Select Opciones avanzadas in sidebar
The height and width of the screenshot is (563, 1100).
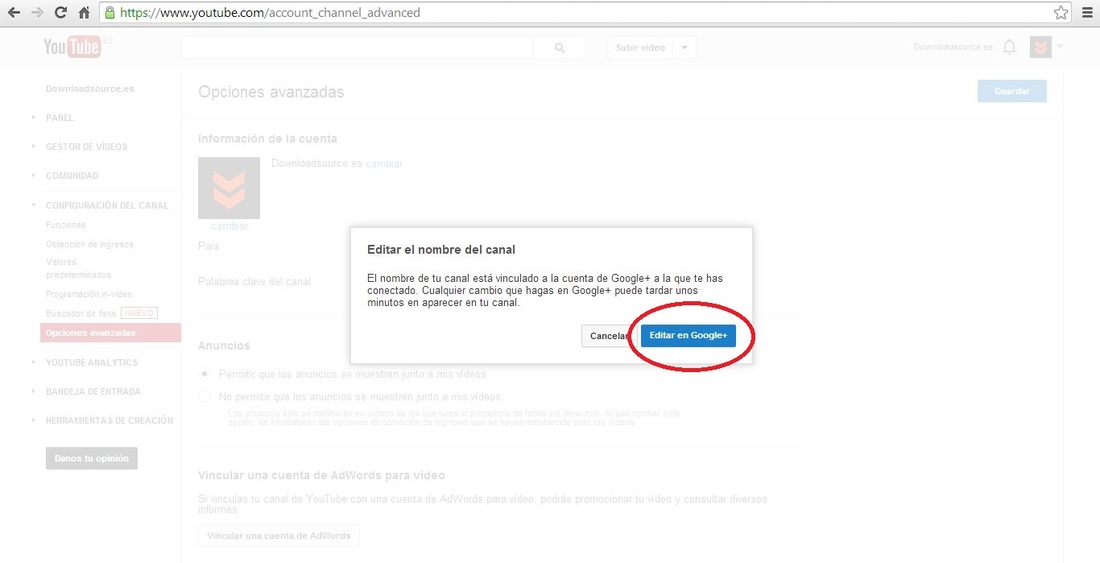pos(110,333)
